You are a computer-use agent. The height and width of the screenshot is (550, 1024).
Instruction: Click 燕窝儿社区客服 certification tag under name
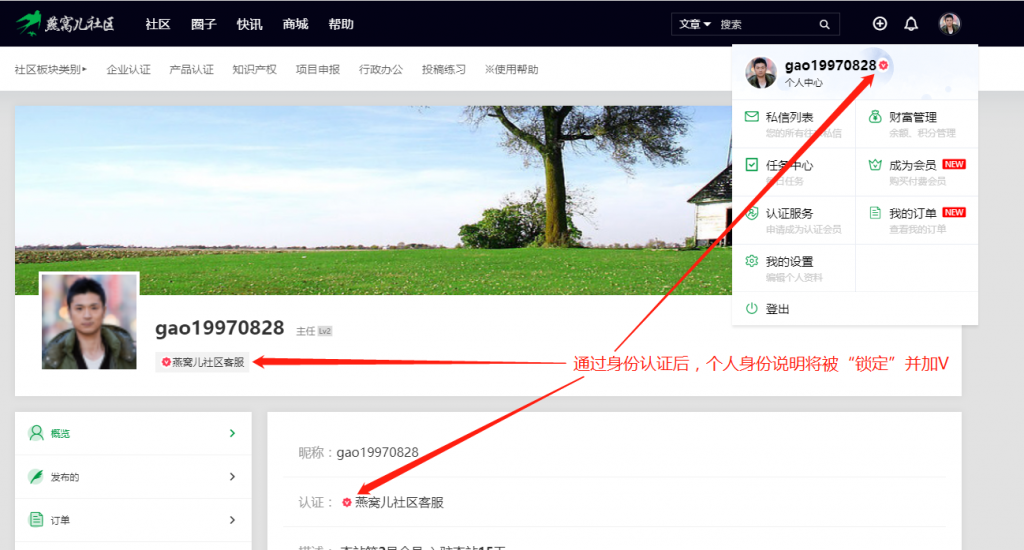click(x=202, y=362)
